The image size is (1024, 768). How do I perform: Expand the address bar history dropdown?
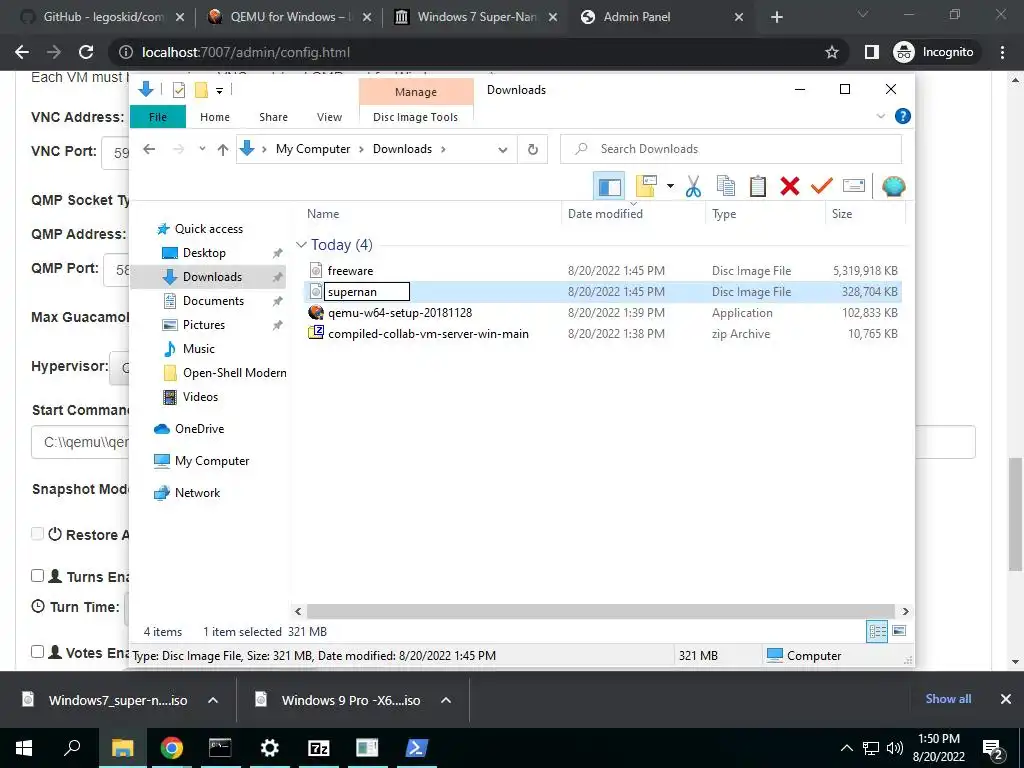coord(502,150)
